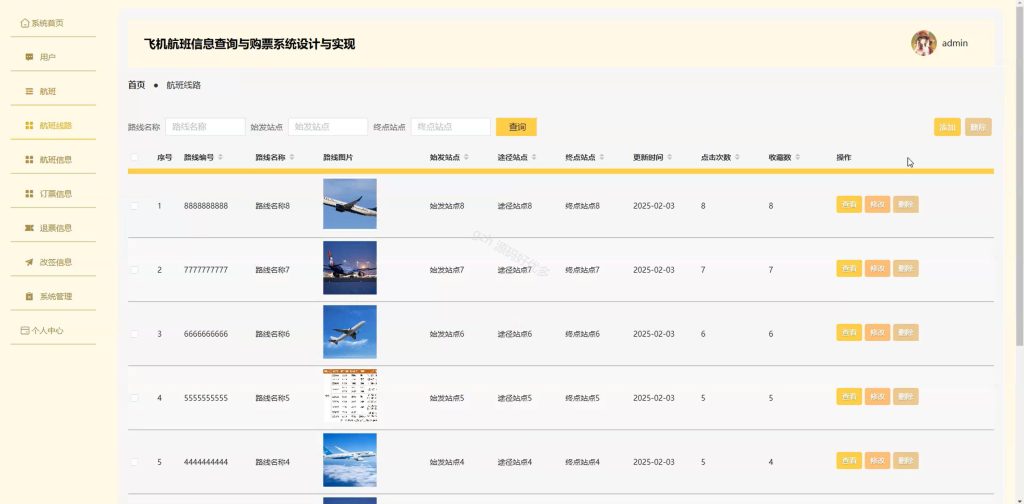
Task: Click 查看 for row 4444444444
Action: pyautogui.click(x=849, y=460)
